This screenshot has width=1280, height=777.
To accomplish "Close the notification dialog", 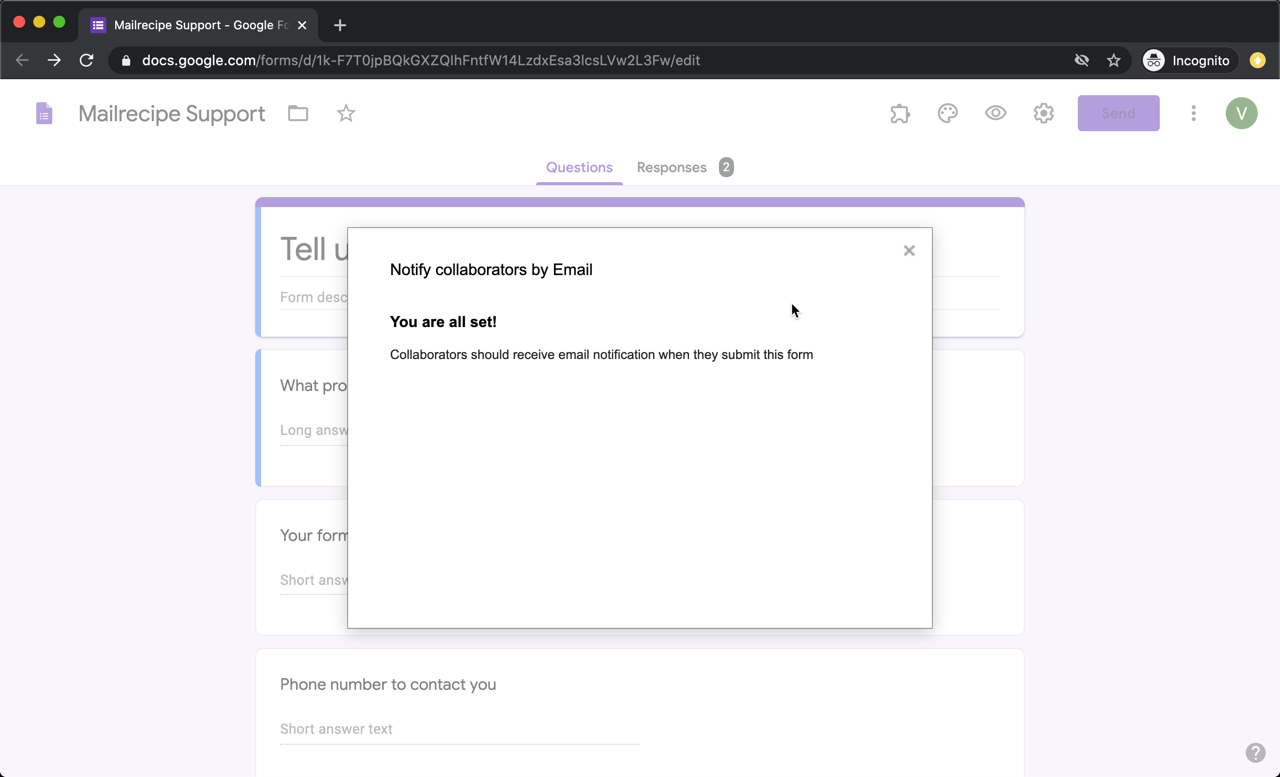I will [x=909, y=250].
